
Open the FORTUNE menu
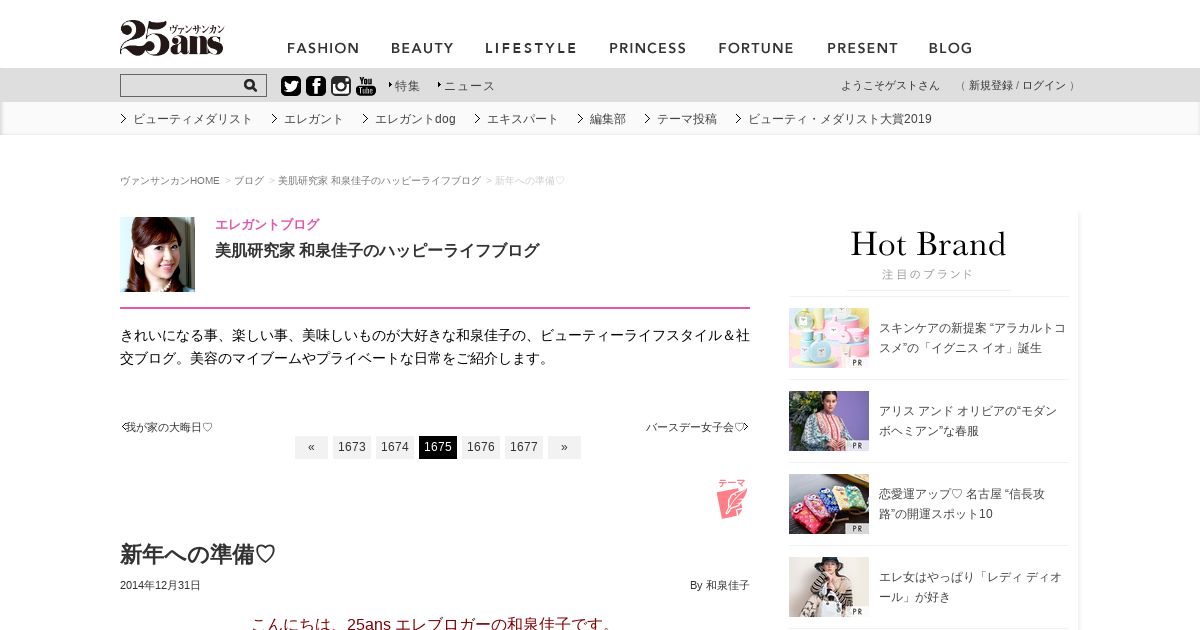pos(756,48)
